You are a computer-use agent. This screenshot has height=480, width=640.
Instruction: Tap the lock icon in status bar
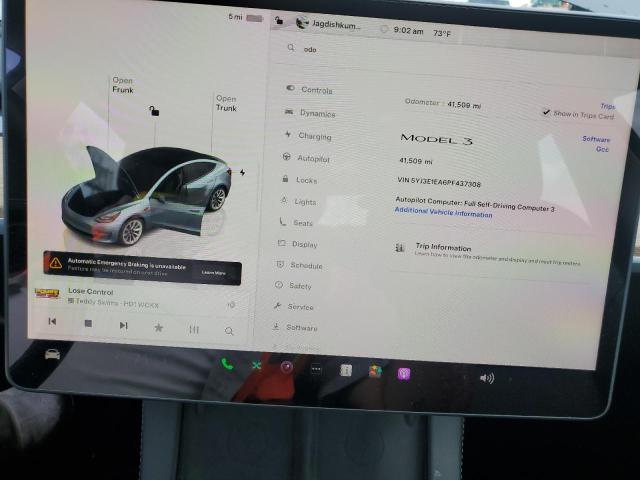279,20
